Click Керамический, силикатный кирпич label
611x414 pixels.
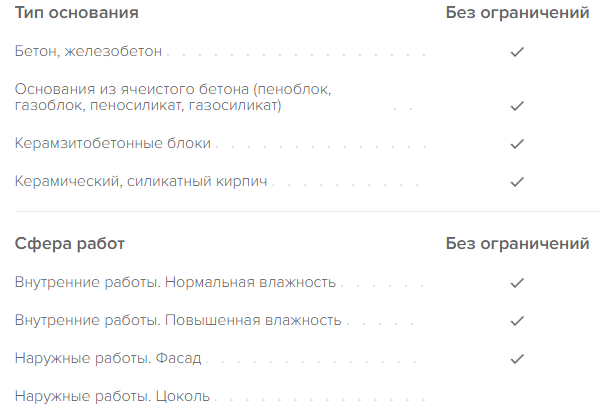pyautogui.click(x=142, y=182)
